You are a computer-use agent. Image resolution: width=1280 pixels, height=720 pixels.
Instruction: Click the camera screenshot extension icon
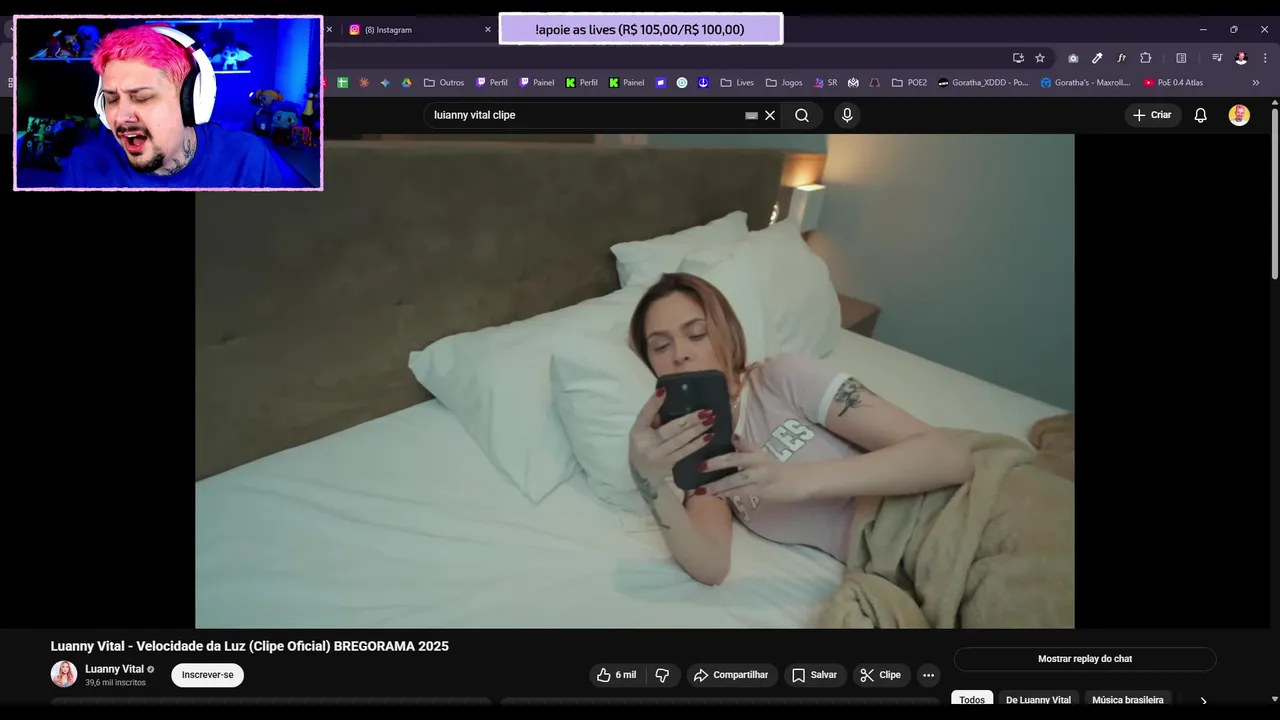tap(1073, 58)
